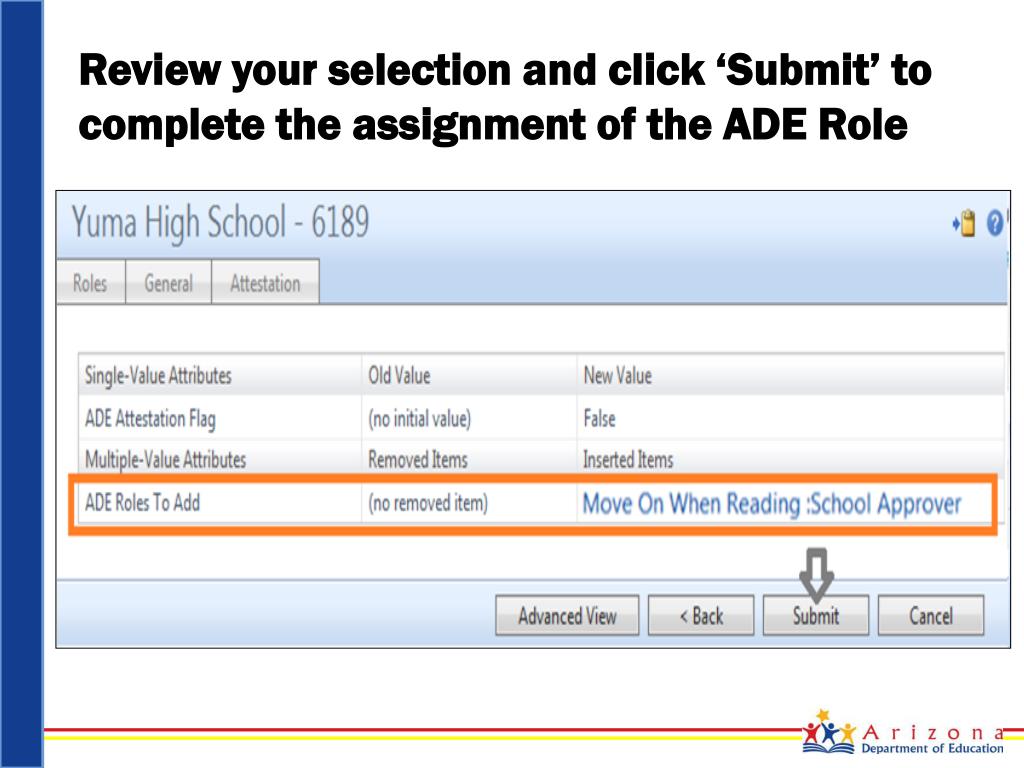Click the Cancel button
This screenshot has height=768, width=1024.
pos(931,615)
